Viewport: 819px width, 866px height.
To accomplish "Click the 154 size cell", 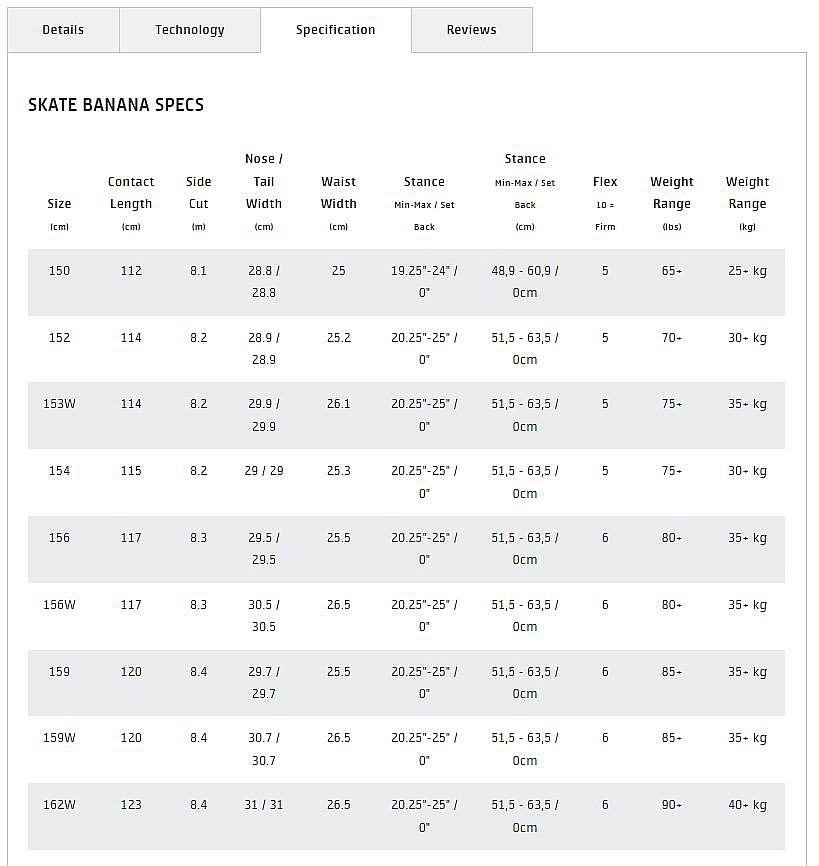I will tap(60, 471).
